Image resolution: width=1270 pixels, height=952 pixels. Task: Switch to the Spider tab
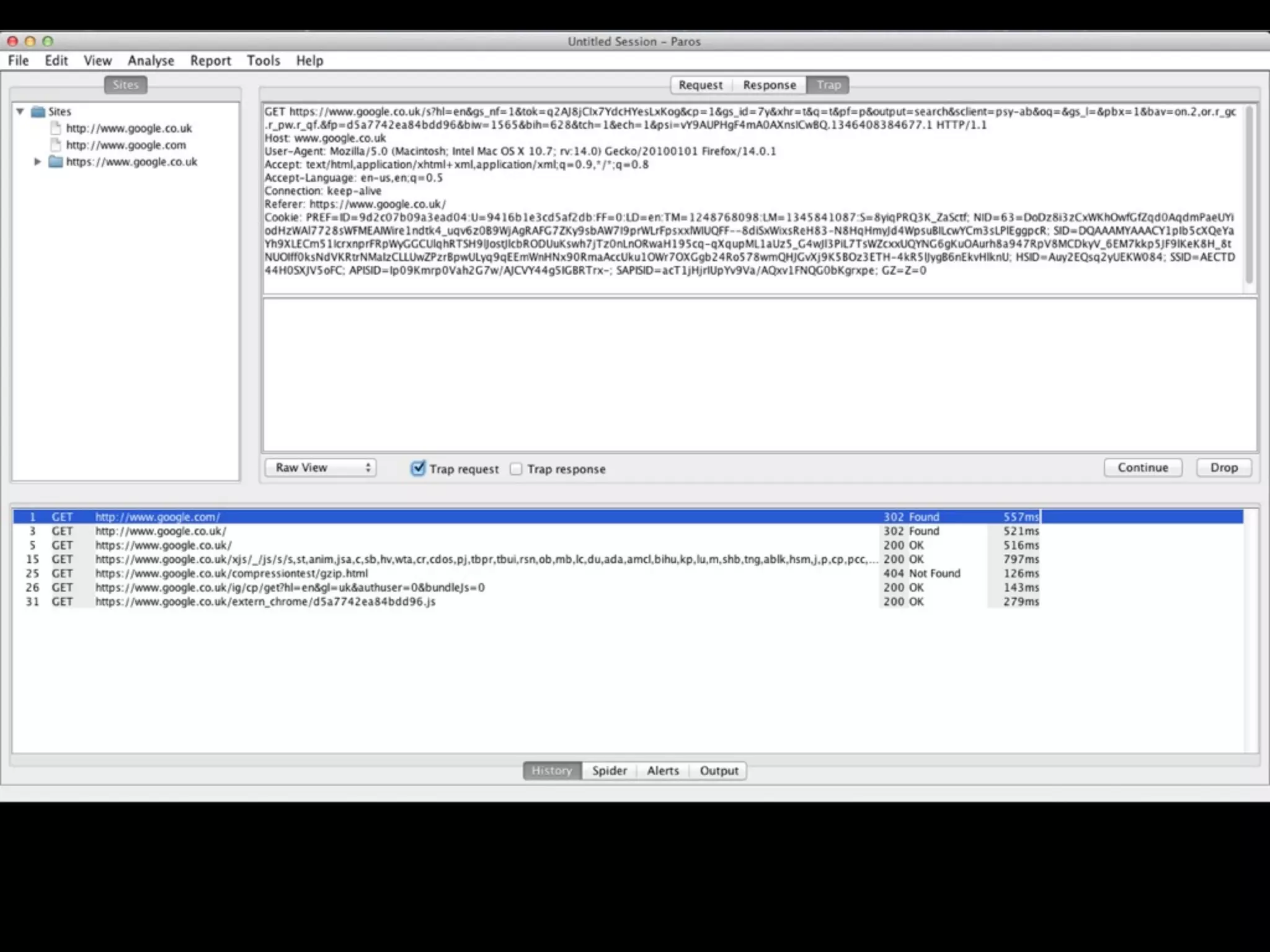(x=609, y=770)
